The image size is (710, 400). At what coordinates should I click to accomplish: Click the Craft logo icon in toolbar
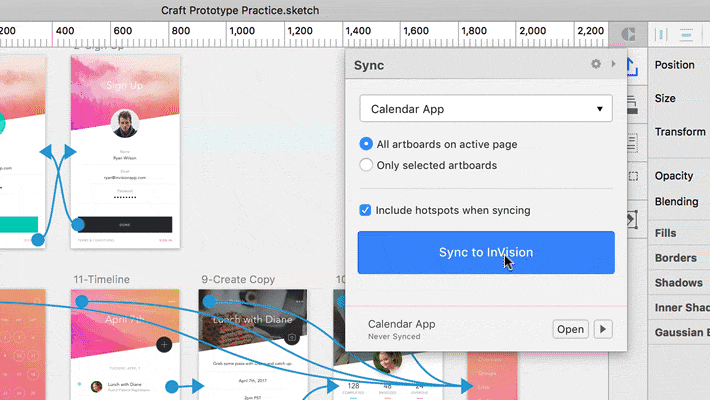(628, 33)
